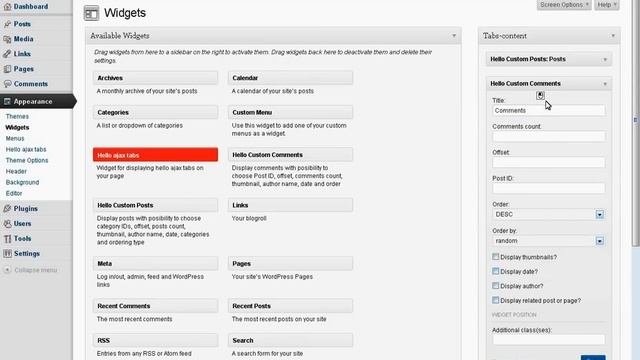This screenshot has width=640, height=360.
Task: Select the Recent Posts widget
Action: [290, 306]
